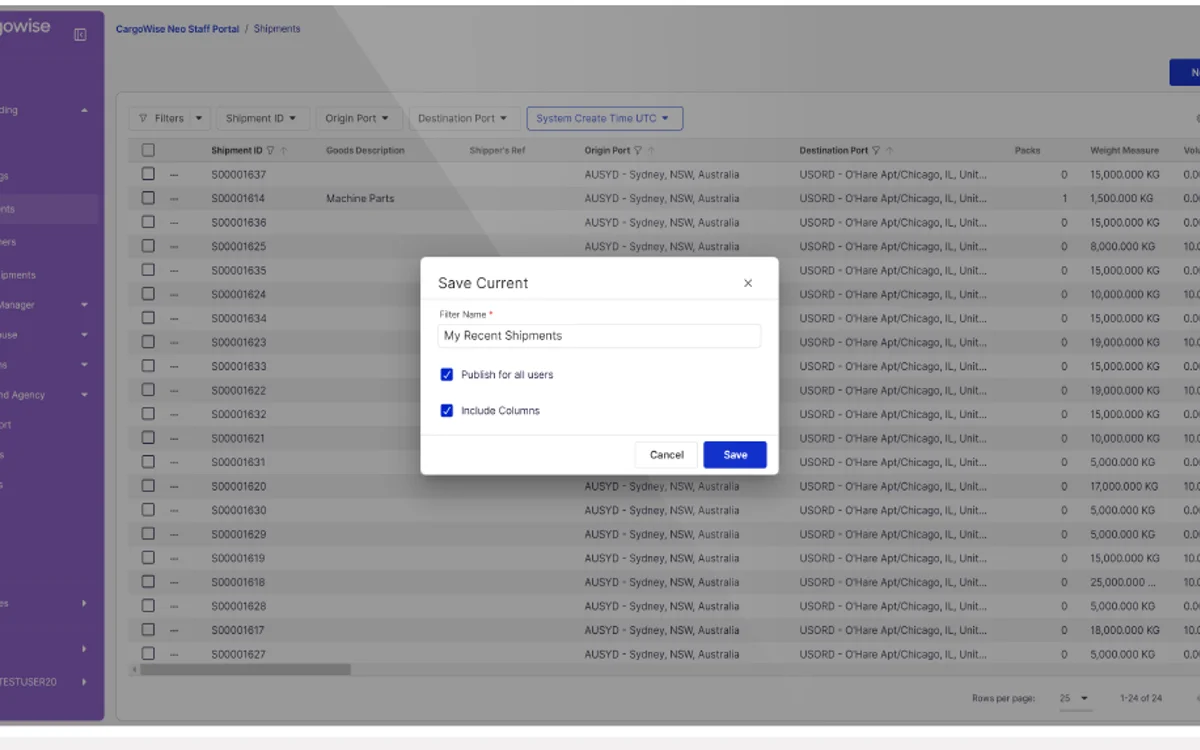Screen dimensions: 1200x750
Task: Open row actions dash for S00001637
Action: tap(174, 175)
